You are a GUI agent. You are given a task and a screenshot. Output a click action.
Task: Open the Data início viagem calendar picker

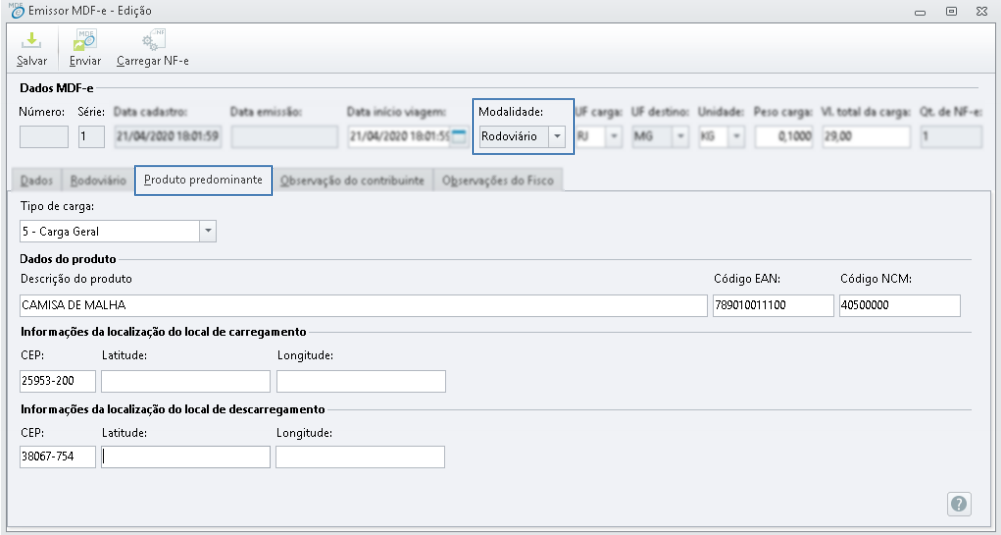pyautogui.click(x=458, y=137)
